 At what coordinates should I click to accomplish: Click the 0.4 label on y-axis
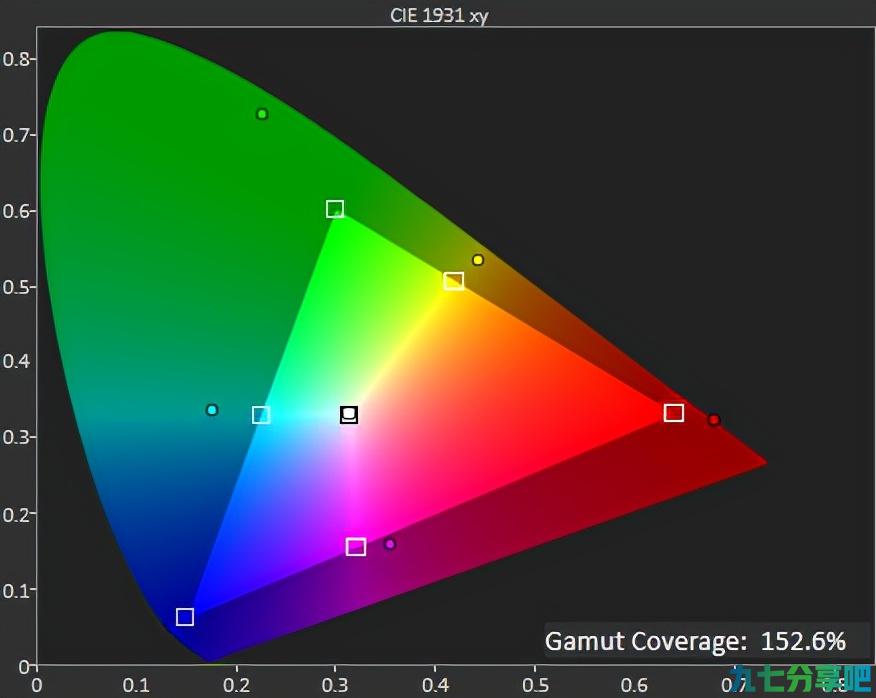click(x=17, y=361)
